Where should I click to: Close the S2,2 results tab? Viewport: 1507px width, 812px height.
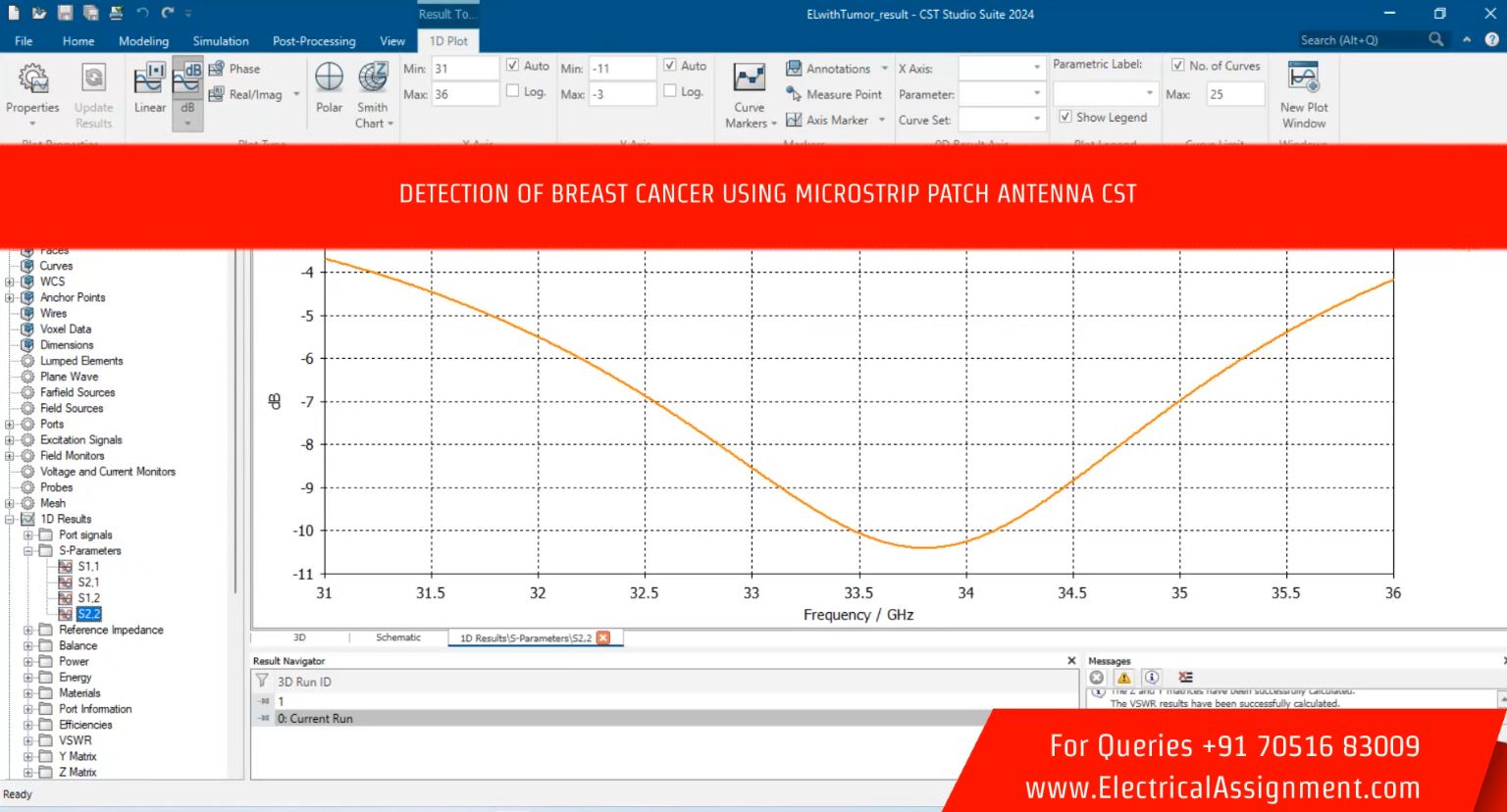(x=603, y=637)
